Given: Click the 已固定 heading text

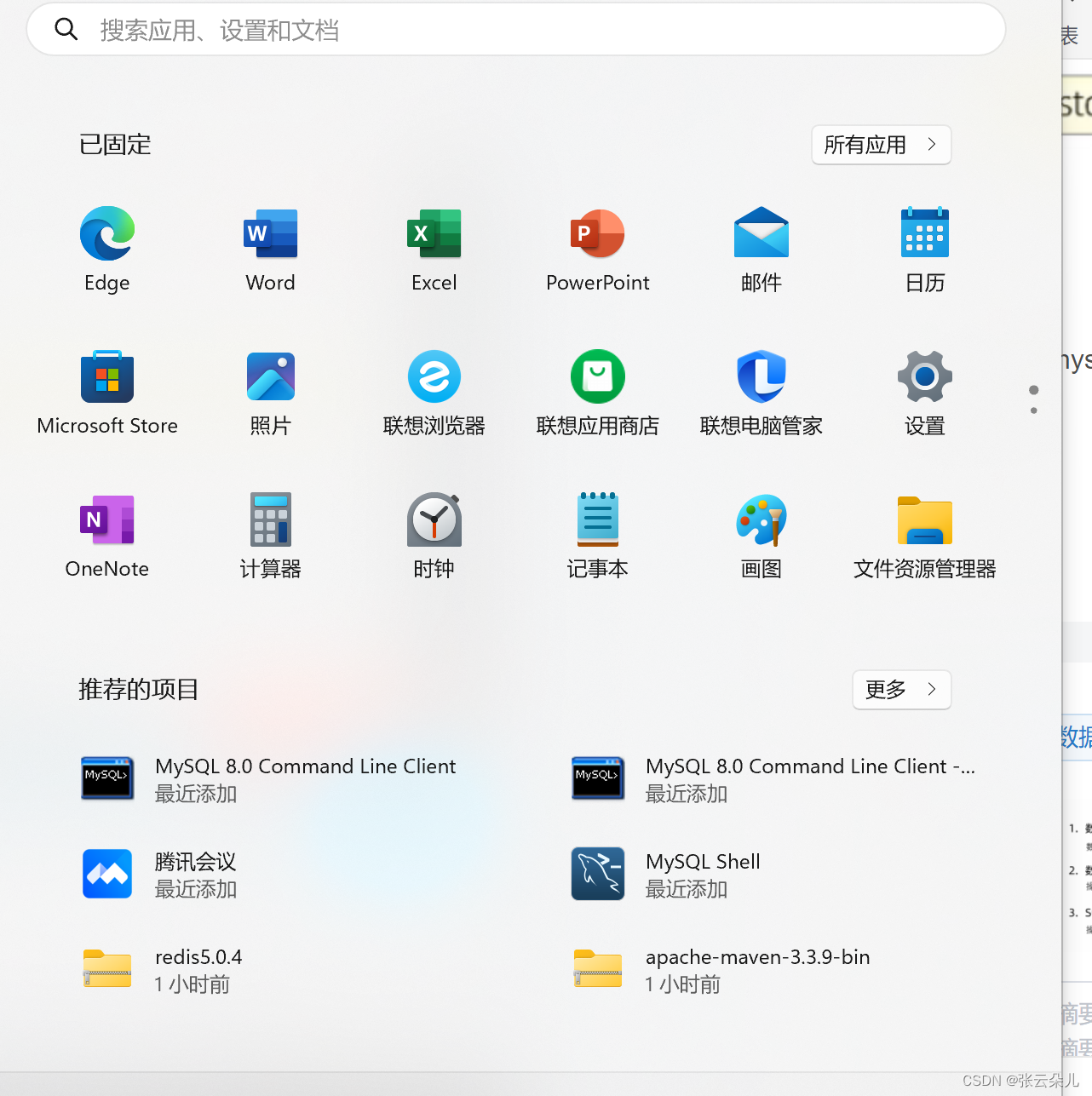Looking at the screenshot, I should pos(115,145).
